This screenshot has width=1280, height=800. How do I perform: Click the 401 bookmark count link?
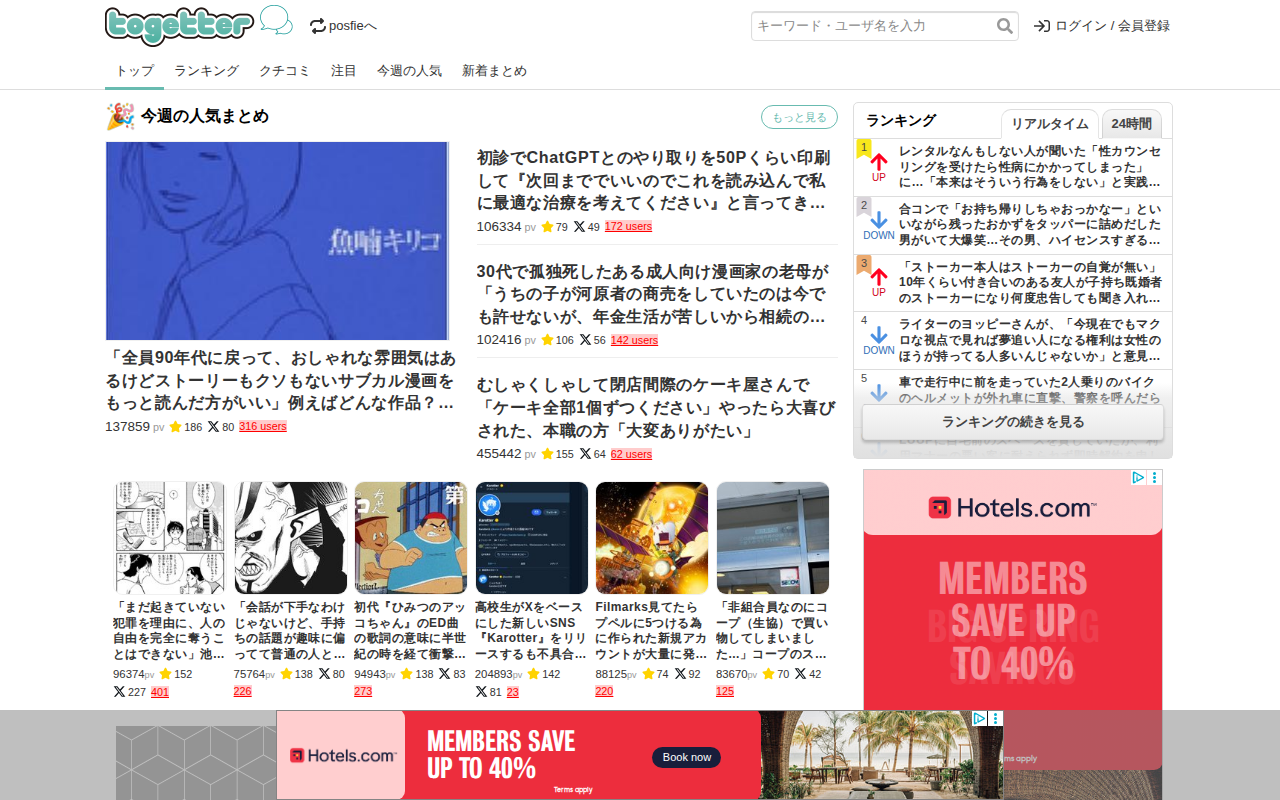160,691
